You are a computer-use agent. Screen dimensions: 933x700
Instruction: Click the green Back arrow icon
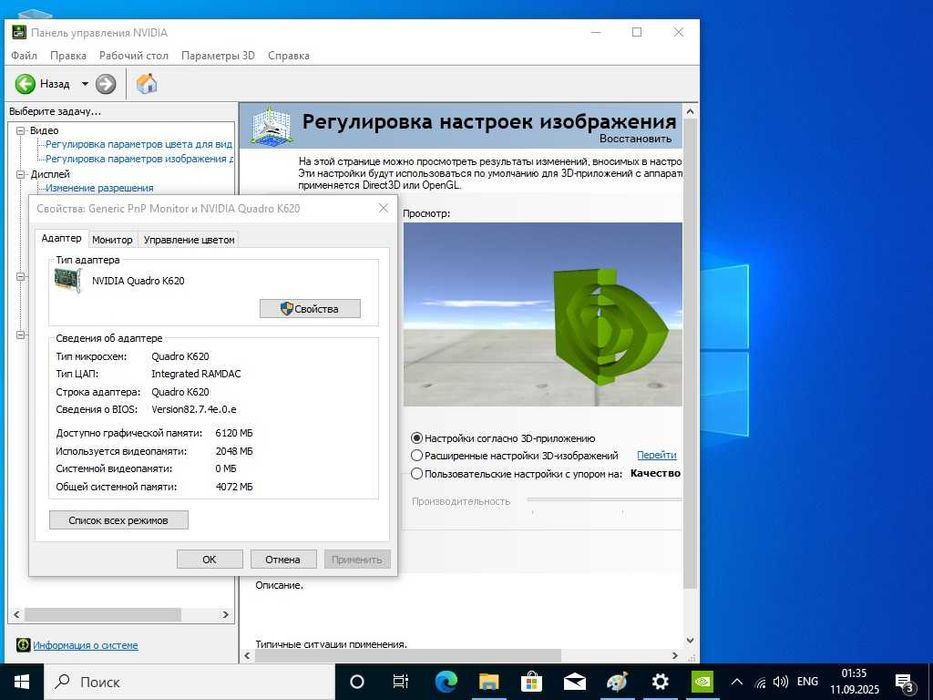tap(25, 84)
